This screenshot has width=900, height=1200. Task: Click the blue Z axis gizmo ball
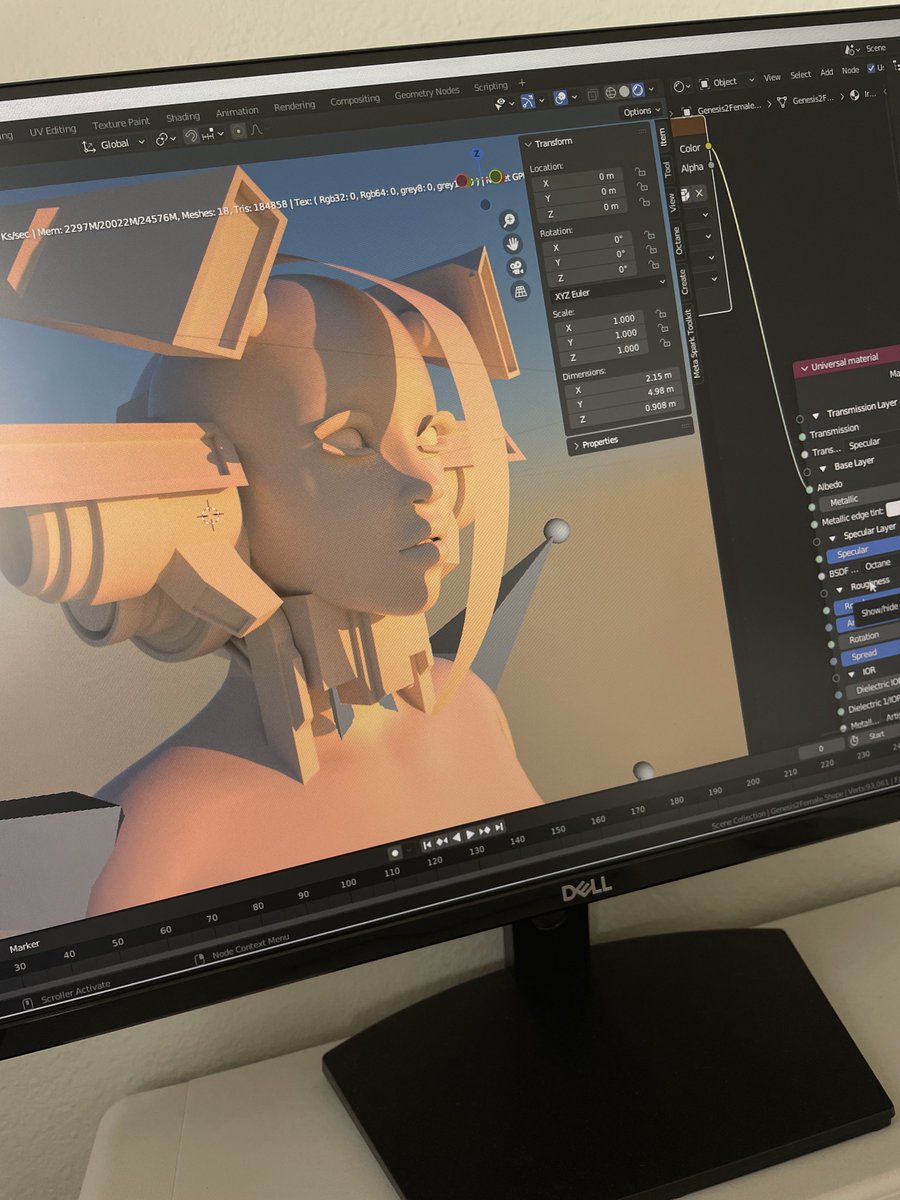pyautogui.click(x=476, y=155)
